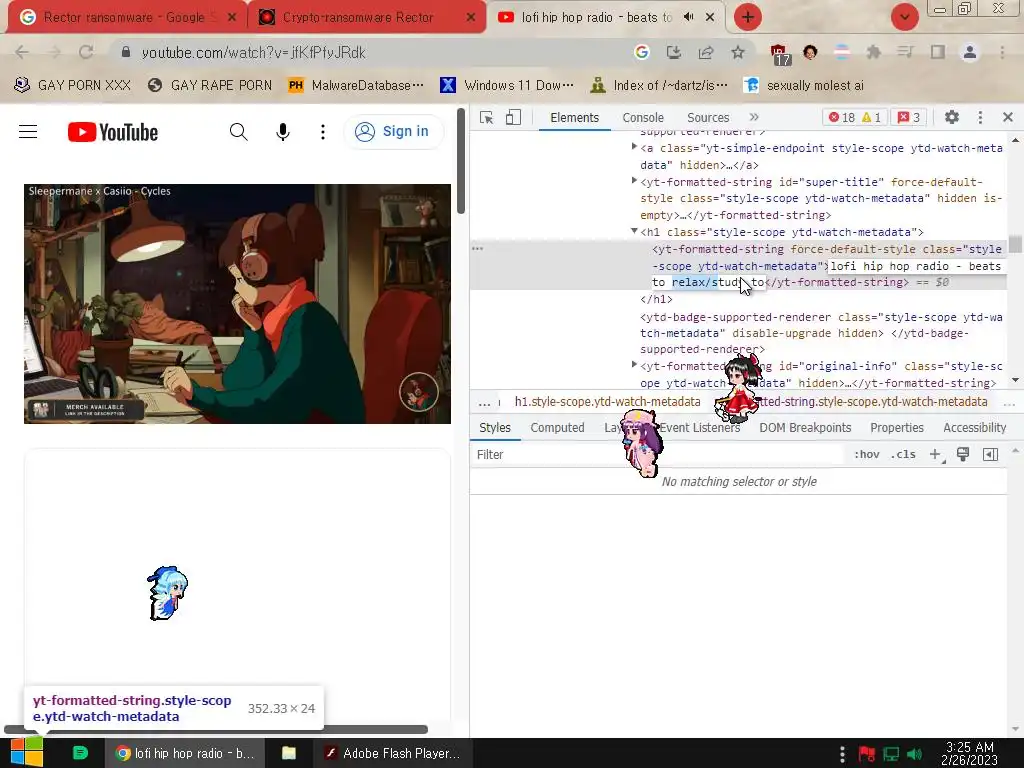Screen dimensions: 1024x768
Task: Open volume speaker tray icon
Action: pyautogui.click(x=914, y=754)
